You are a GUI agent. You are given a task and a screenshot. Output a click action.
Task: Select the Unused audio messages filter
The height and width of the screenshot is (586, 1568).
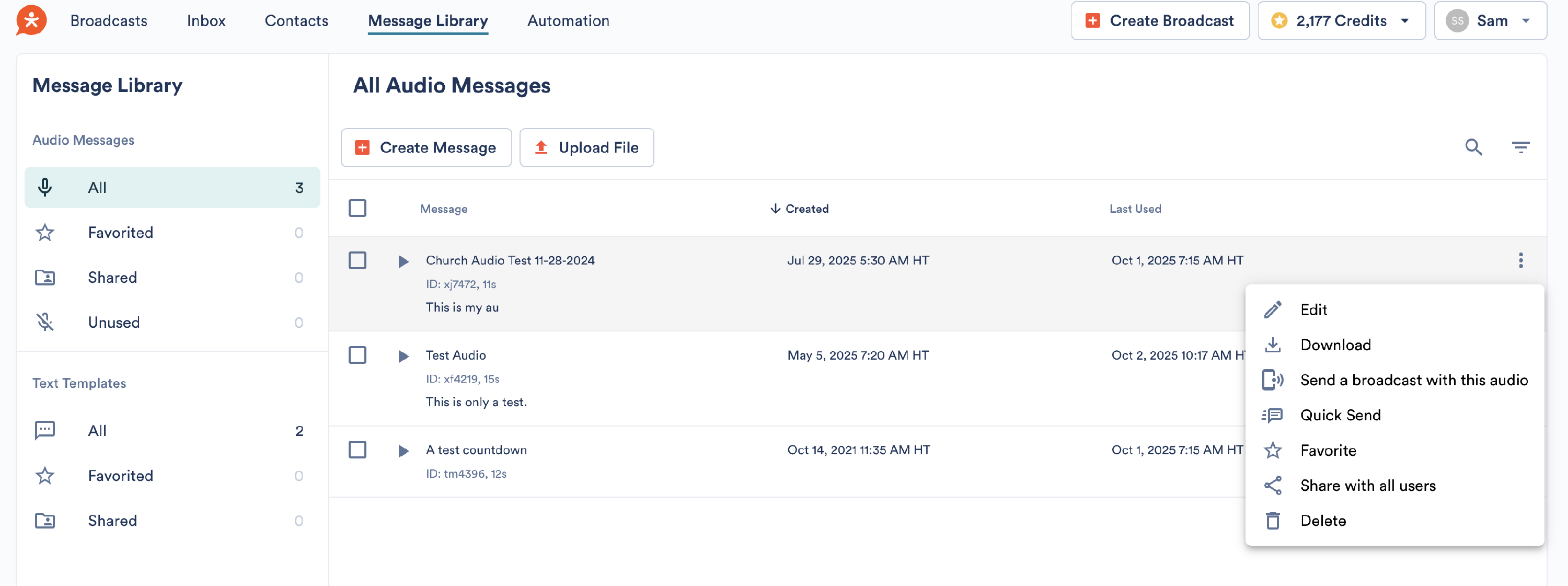click(x=113, y=323)
